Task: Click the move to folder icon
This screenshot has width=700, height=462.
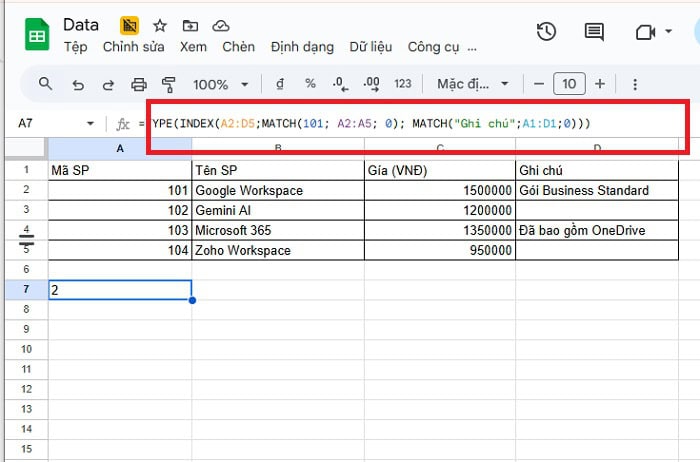Action: click(x=190, y=25)
